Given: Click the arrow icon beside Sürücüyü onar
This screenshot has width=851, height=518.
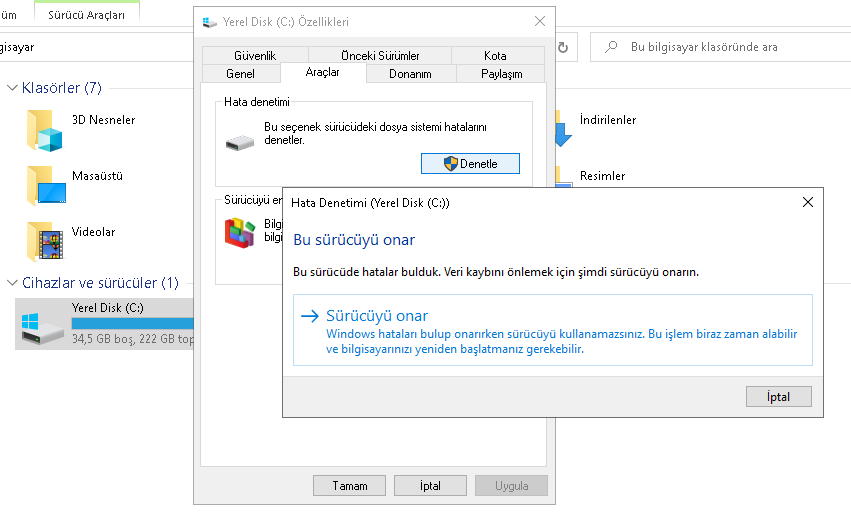Looking at the screenshot, I should [x=310, y=316].
